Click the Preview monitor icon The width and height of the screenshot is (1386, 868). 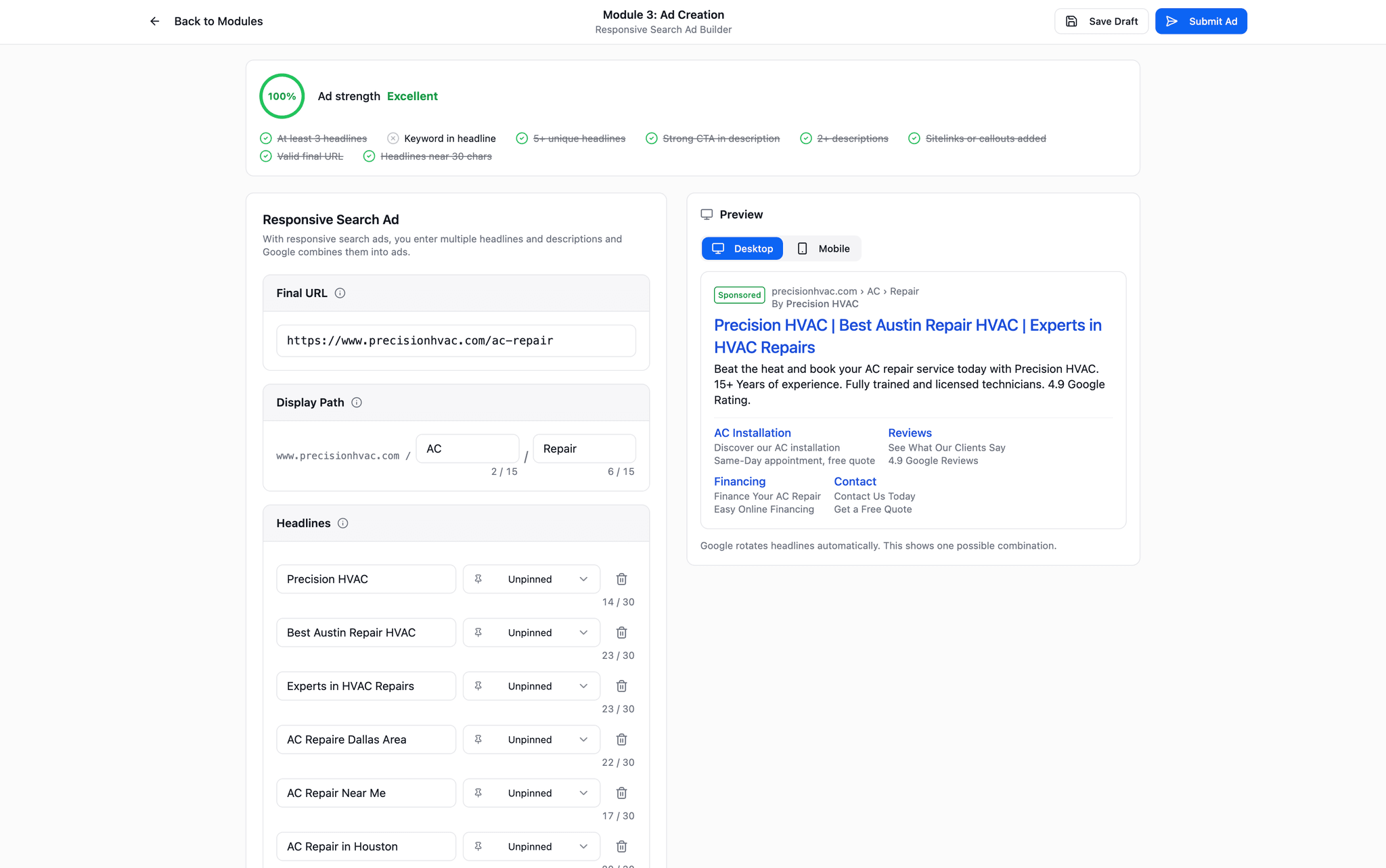point(707,214)
